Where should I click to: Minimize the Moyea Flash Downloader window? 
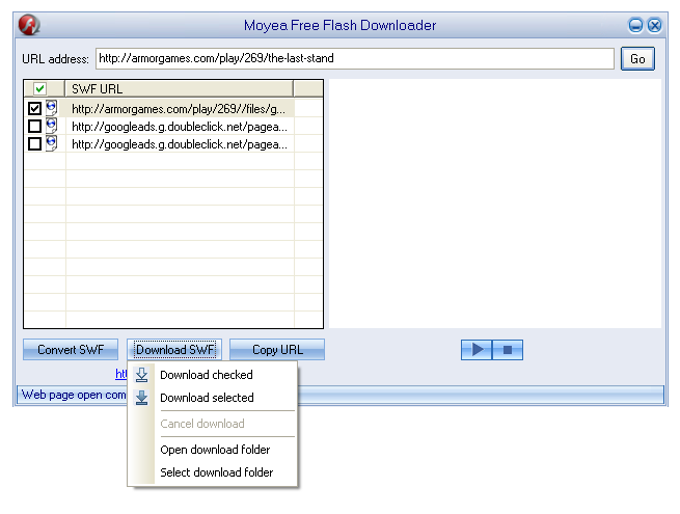(635, 25)
